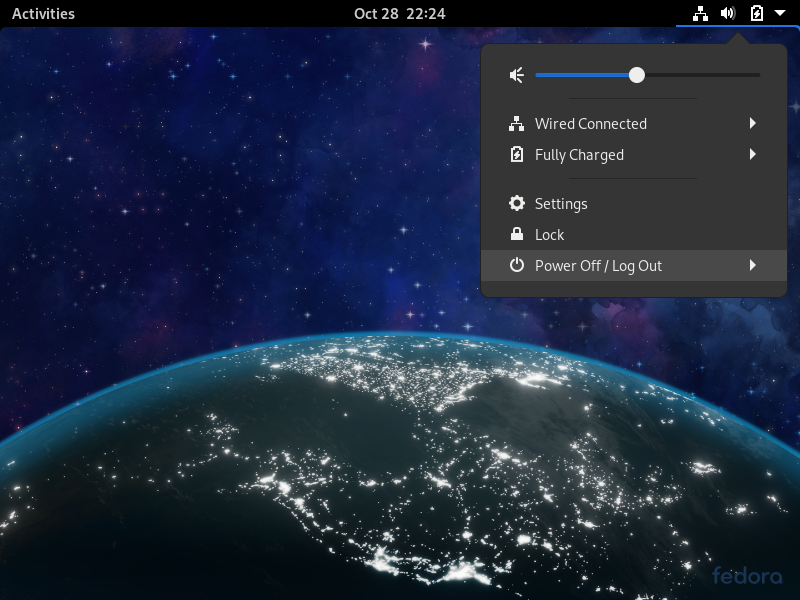
Task: Click the Settings gear icon
Action: pos(517,203)
